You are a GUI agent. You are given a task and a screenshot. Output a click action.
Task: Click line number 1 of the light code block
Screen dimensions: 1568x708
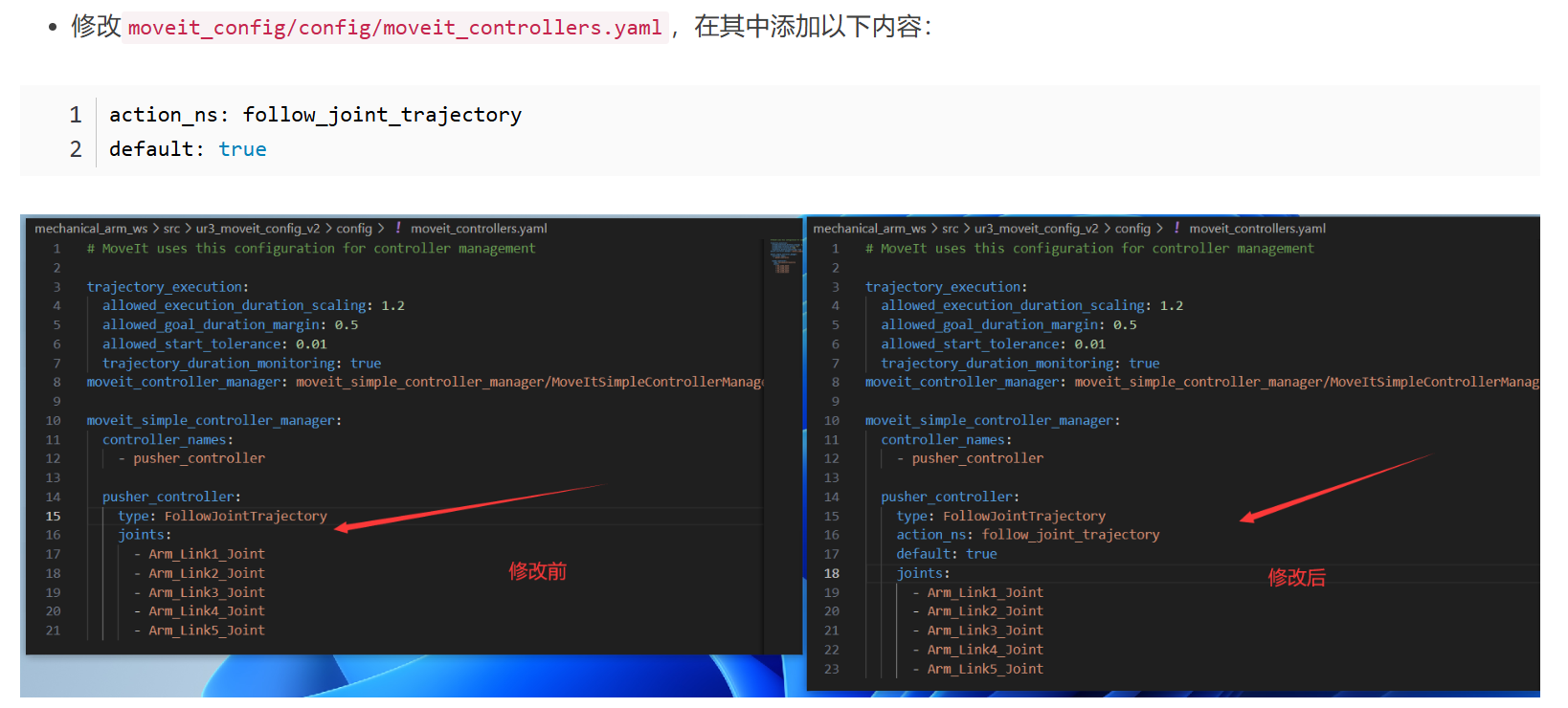pyautogui.click(x=76, y=115)
